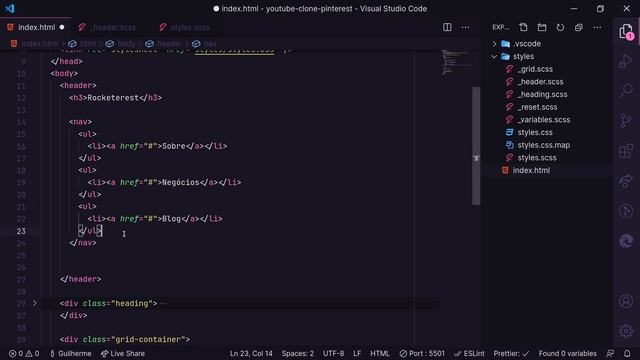Open editor More Actions menu

(465, 27)
